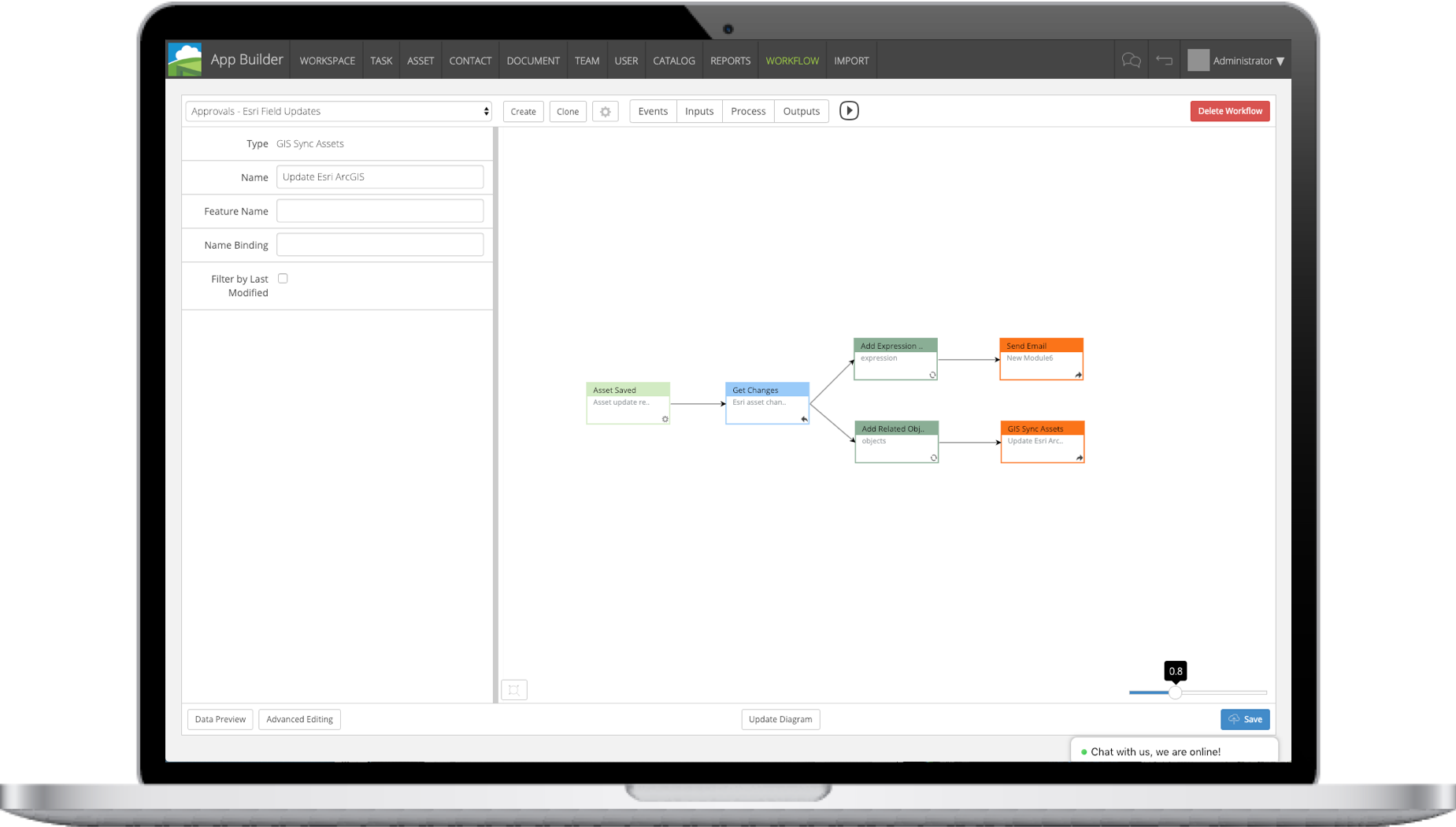Image resolution: width=1456 pixels, height=827 pixels.
Task: Run the workflow using the play icon
Action: click(x=849, y=110)
